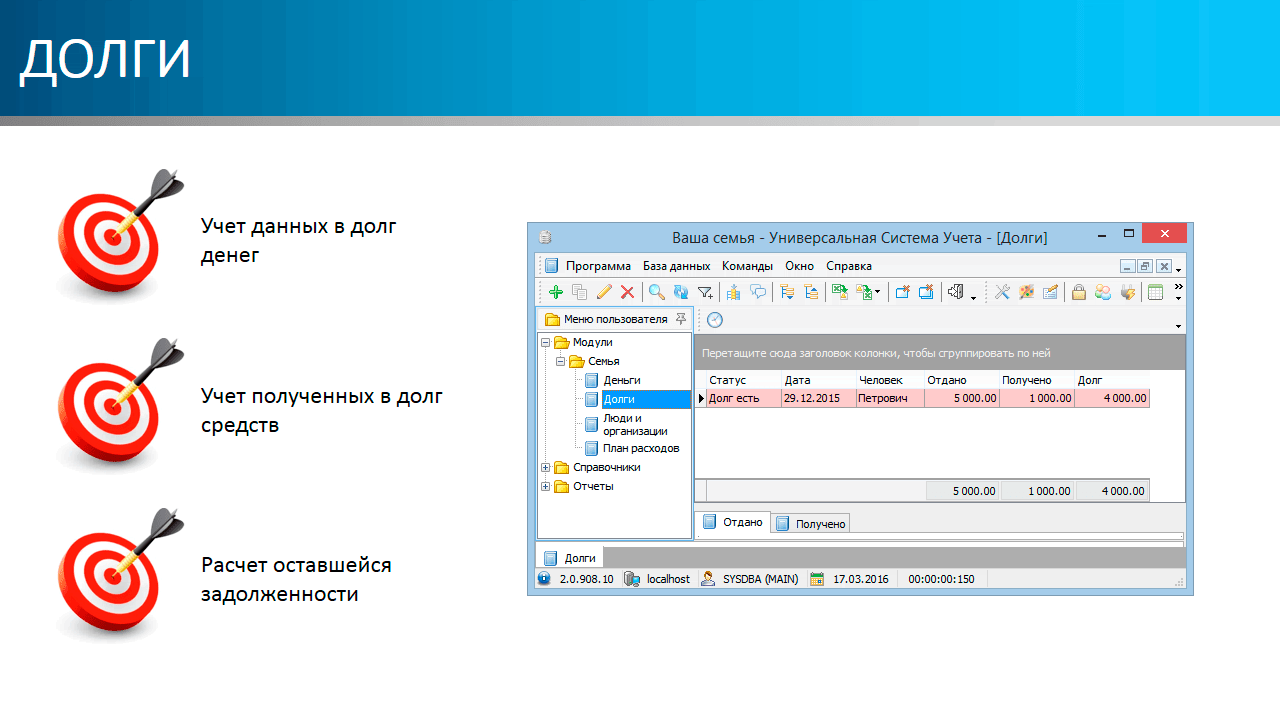Click the padlock toolbar icon
This screenshot has width=1280, height=720.
coord(1079,292)
